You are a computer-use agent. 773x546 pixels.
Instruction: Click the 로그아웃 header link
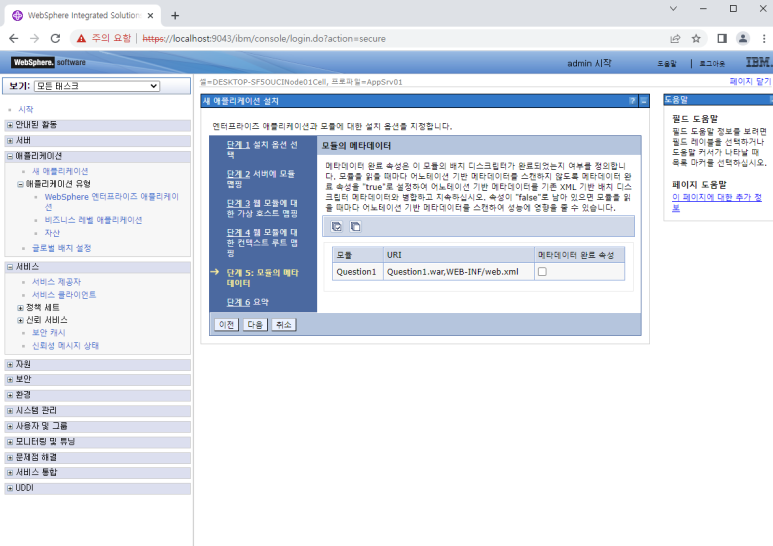712,64
